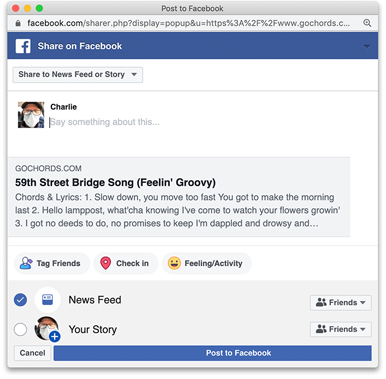Expand the header arrow menu in blue bar
This screenshot has height=379, width=386.
(367, 46)
